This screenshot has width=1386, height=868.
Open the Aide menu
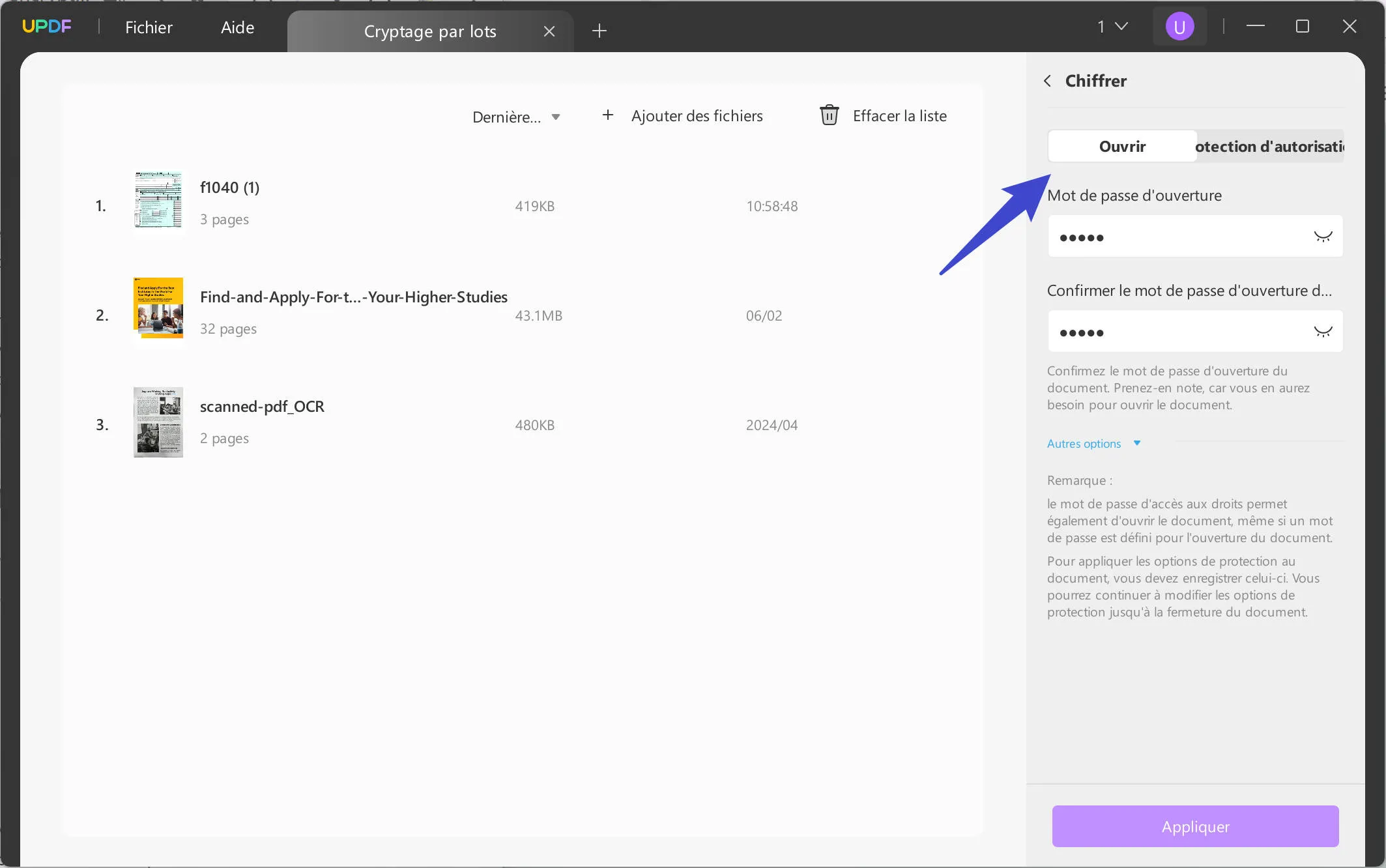pyautogui.click(x=237, y=27)
